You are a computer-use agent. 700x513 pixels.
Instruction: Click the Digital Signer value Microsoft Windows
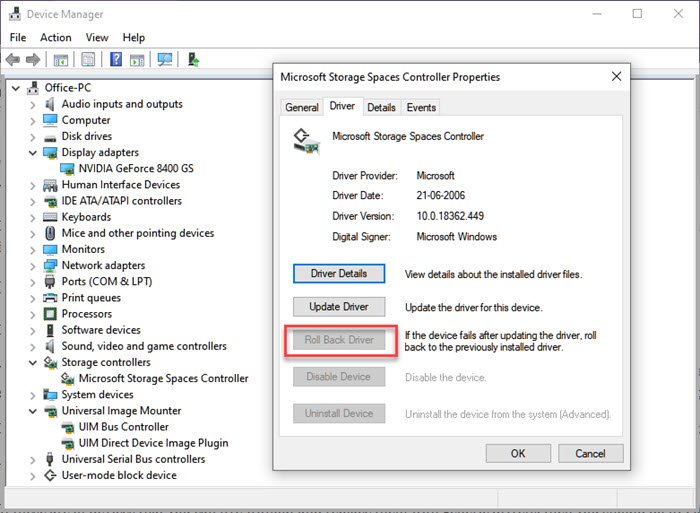click(x=457, y=237)
